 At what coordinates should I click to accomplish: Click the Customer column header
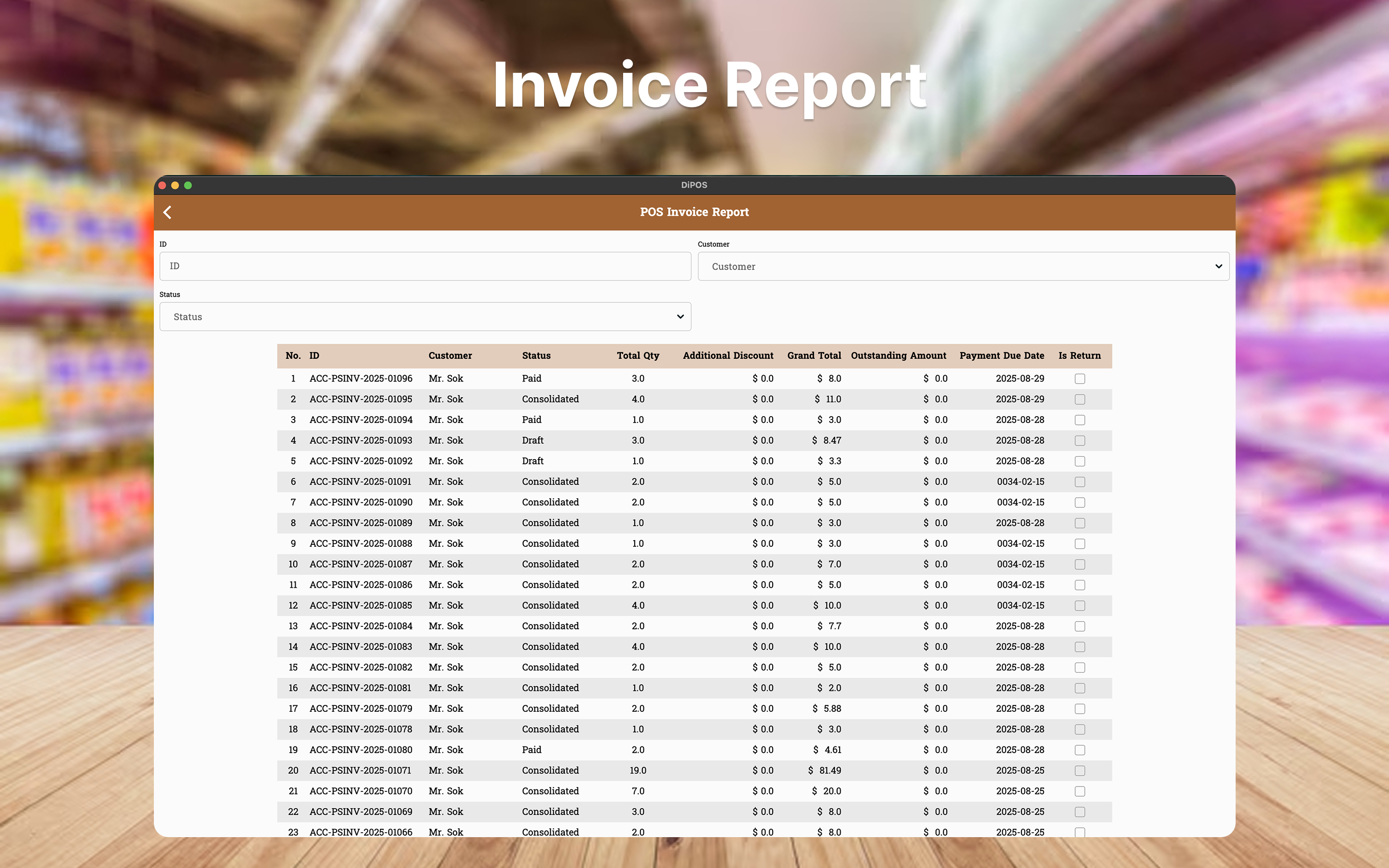point(450,356)
